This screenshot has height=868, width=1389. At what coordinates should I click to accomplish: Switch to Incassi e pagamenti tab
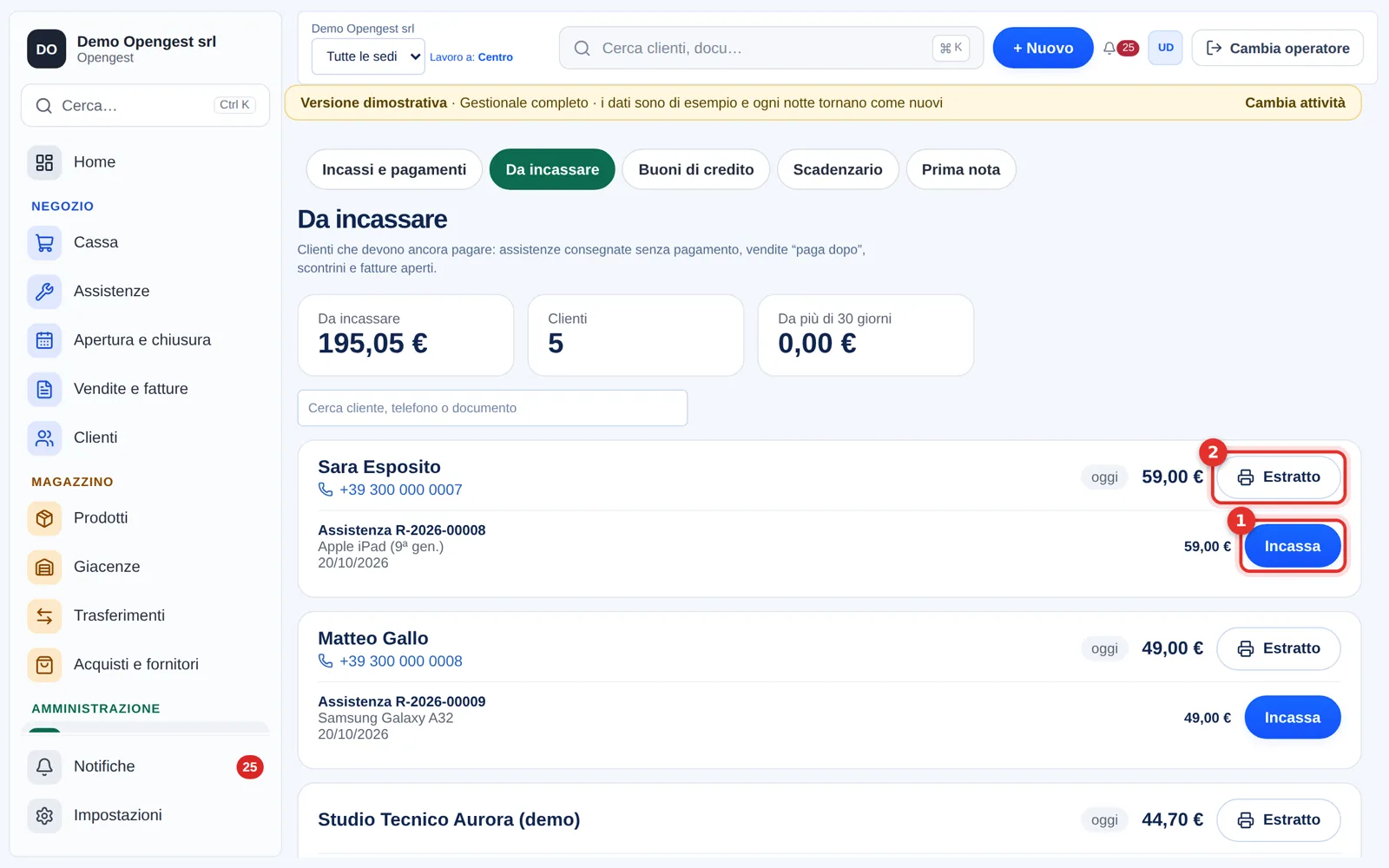point(394,169)
